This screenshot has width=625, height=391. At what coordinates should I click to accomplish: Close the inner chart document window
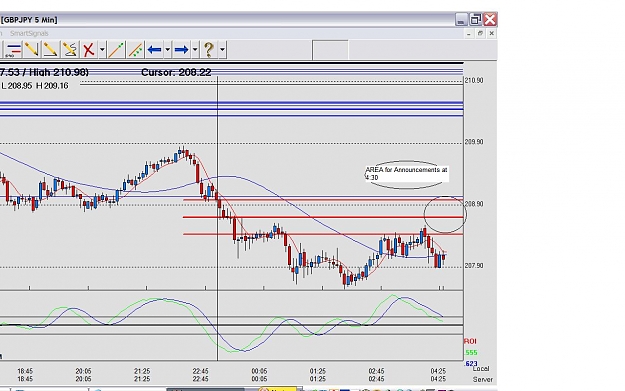(x=491, y=33)
